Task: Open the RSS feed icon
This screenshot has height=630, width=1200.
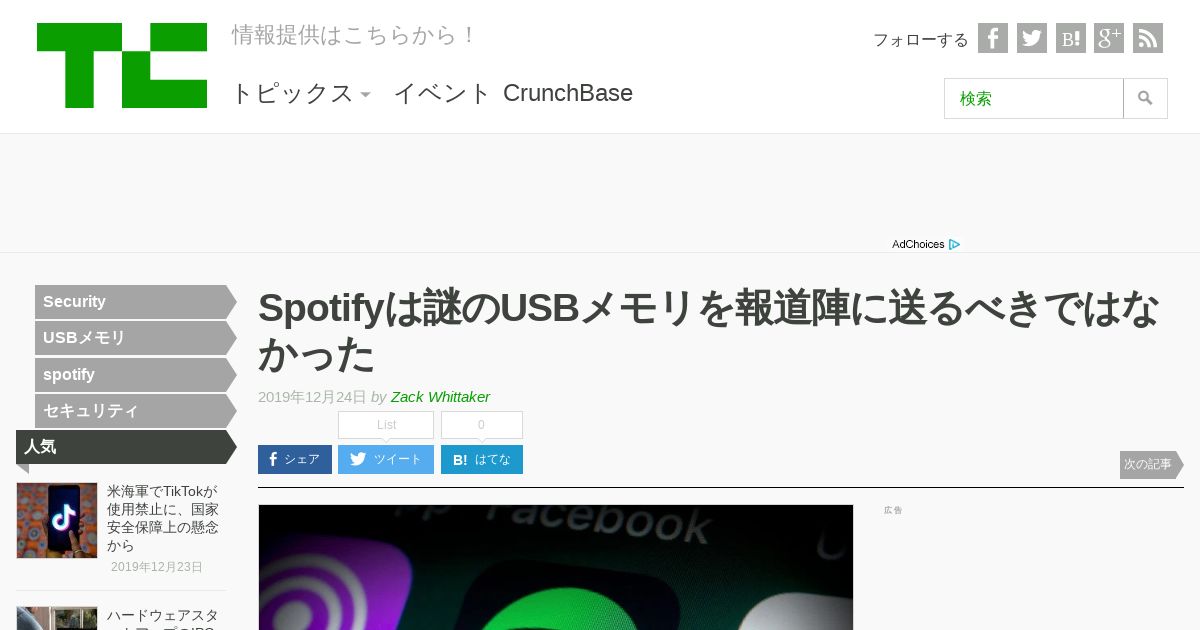Action: click(x=1148, y=38)
